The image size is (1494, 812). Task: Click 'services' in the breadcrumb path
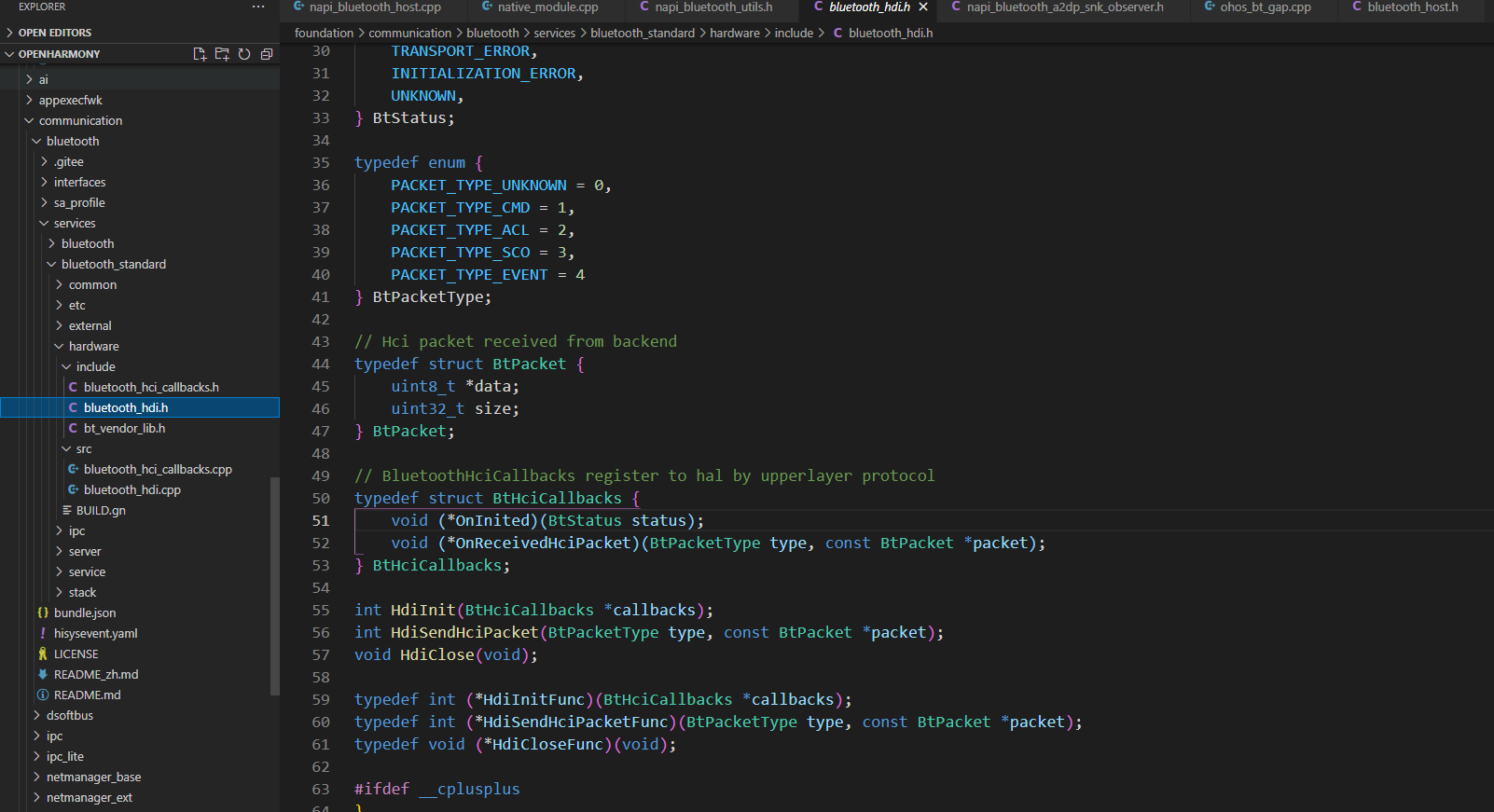coord(554,33)
